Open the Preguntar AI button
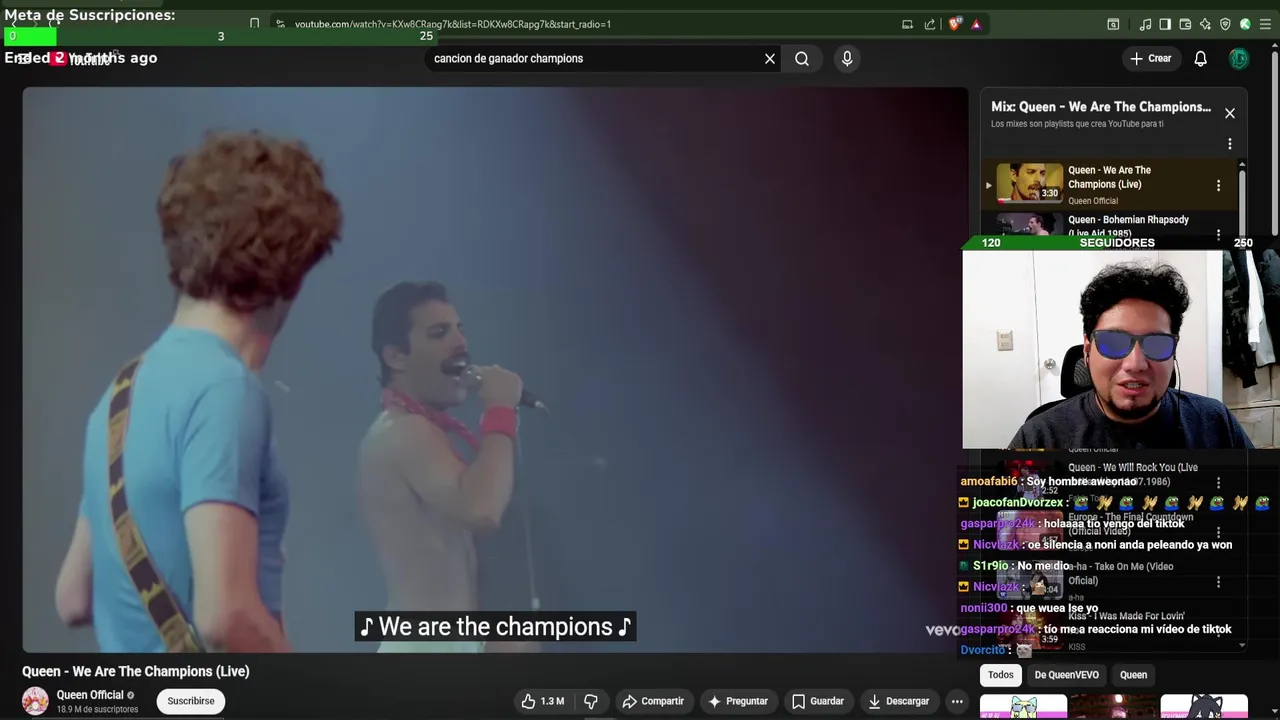This screenshot has width=1280, height=720. [x=738, y=701]
